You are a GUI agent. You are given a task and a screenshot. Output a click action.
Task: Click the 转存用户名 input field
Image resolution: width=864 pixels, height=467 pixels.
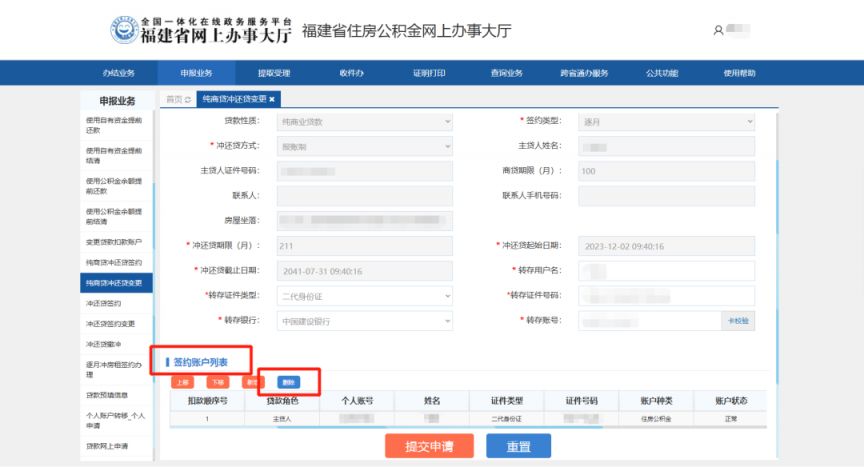[666, 271]
